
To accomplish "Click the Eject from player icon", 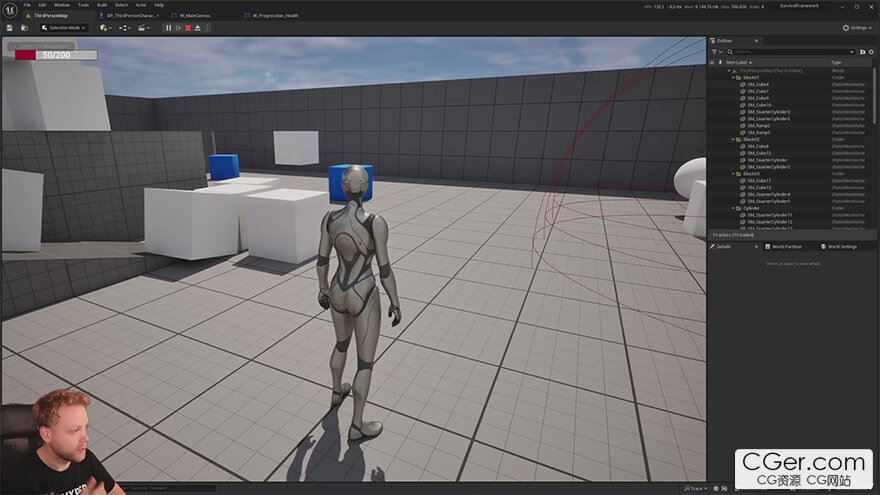I will coord(200,28).
